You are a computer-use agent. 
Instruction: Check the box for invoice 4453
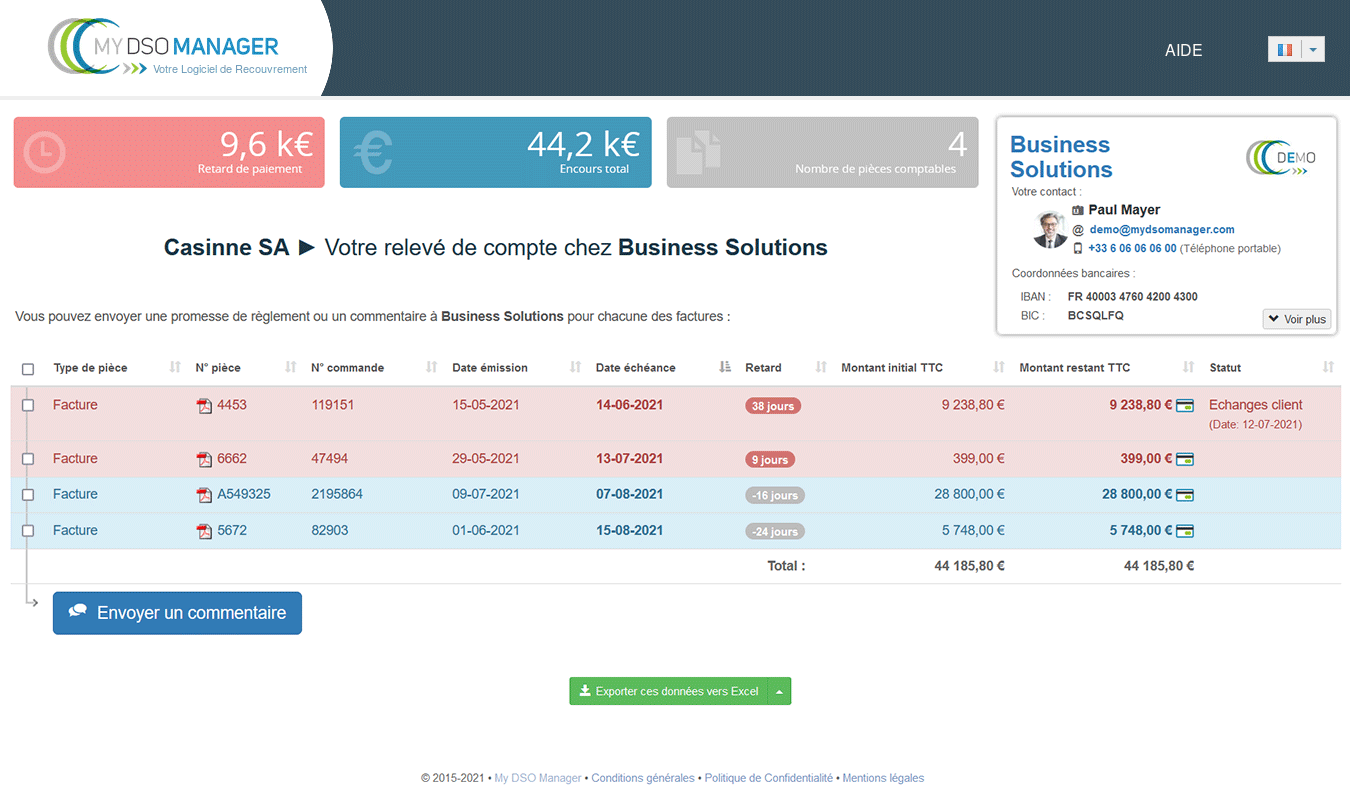[x=28, y=406]
